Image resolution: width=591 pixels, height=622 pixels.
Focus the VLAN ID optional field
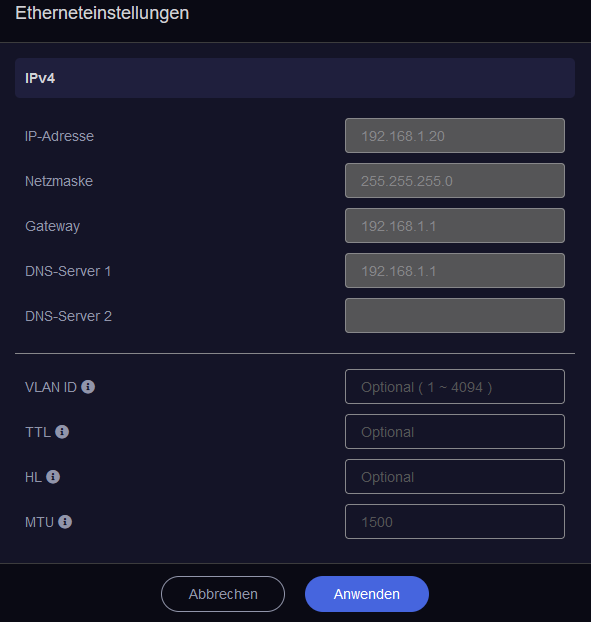click(x=455, y=387)
